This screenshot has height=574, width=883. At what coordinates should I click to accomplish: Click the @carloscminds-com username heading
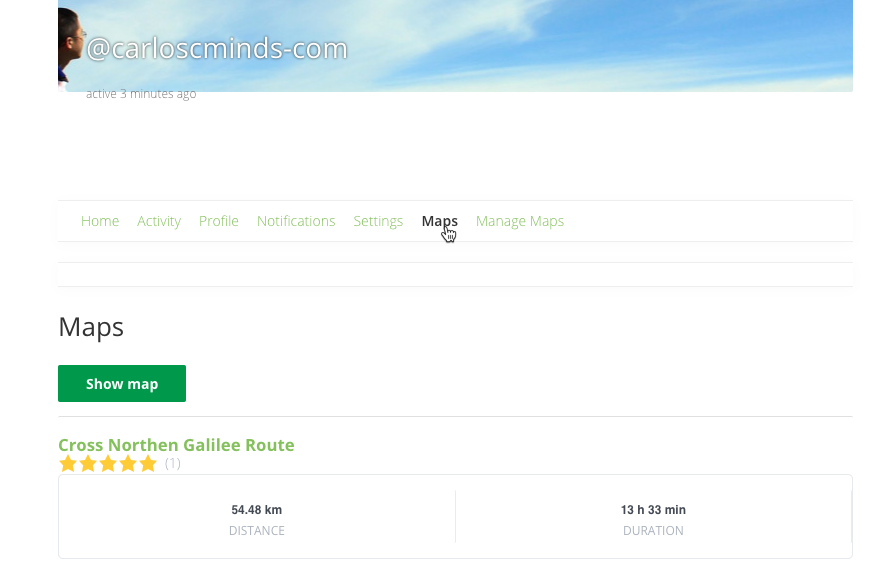pos(217,48)
